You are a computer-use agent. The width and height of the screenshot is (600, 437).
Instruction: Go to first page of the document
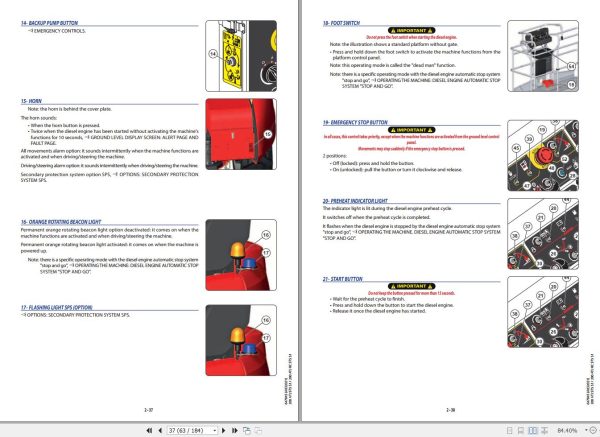149,430
